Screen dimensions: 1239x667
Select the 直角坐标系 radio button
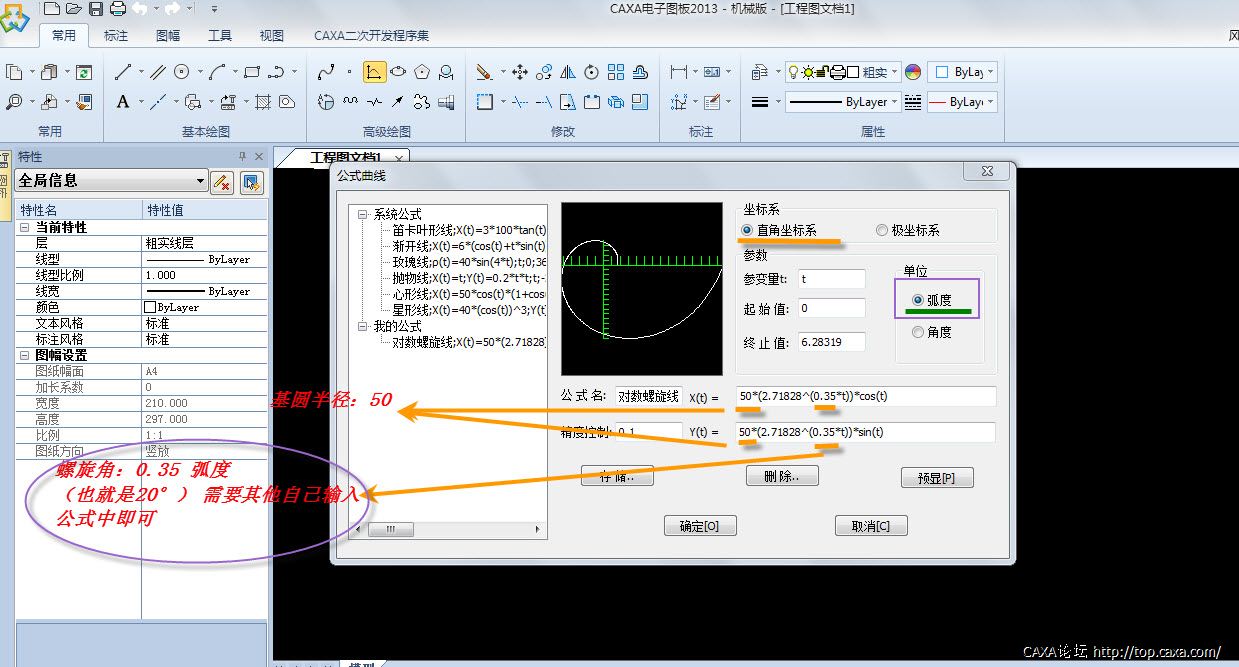tap(747, 230)
